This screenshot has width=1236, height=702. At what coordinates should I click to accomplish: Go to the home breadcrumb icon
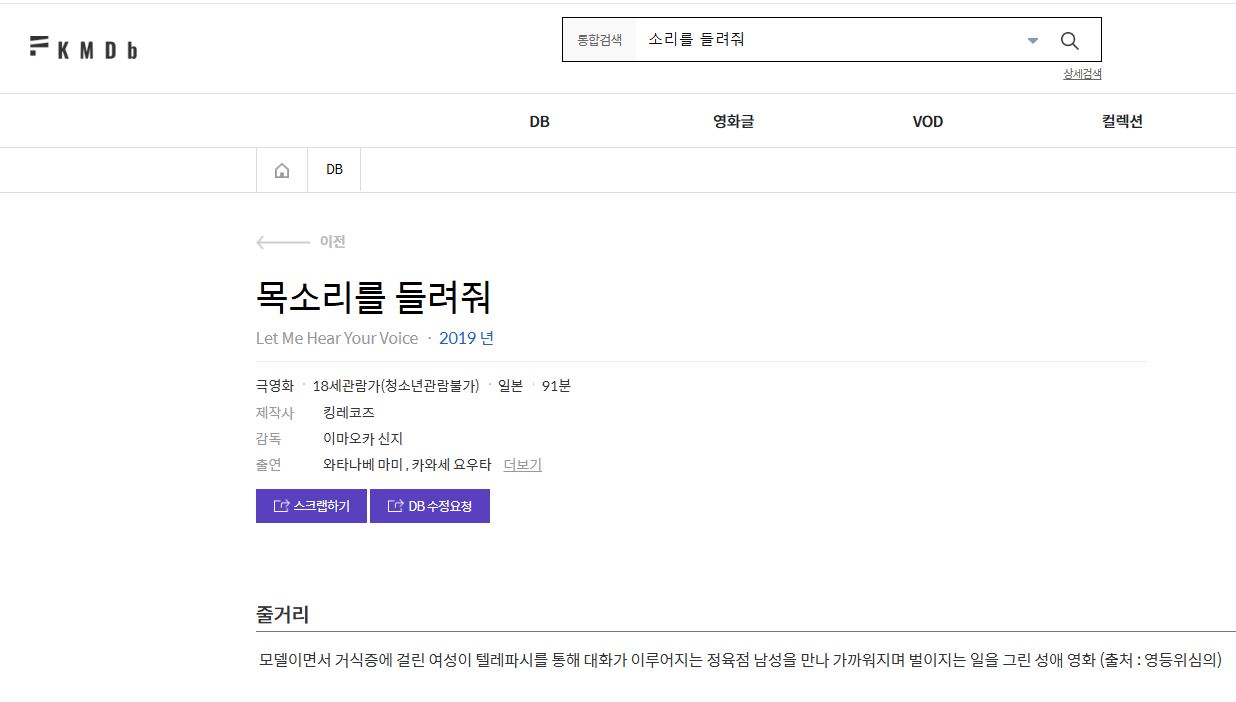tap(282, 170)
